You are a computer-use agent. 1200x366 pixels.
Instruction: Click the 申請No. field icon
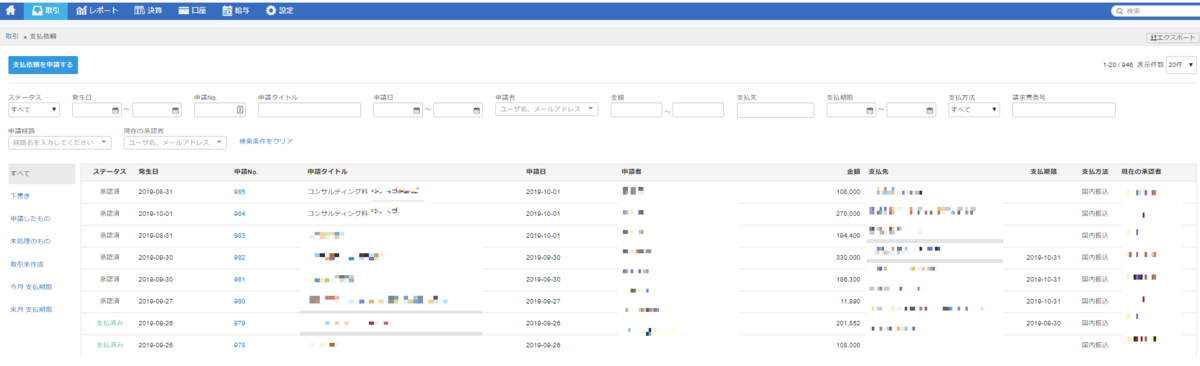pyautogui.click(x=240, y=110)
